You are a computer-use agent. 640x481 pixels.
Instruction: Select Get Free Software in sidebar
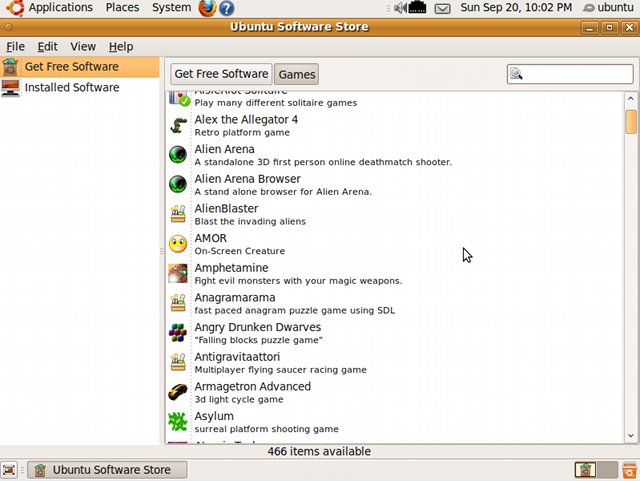[80, 67]
